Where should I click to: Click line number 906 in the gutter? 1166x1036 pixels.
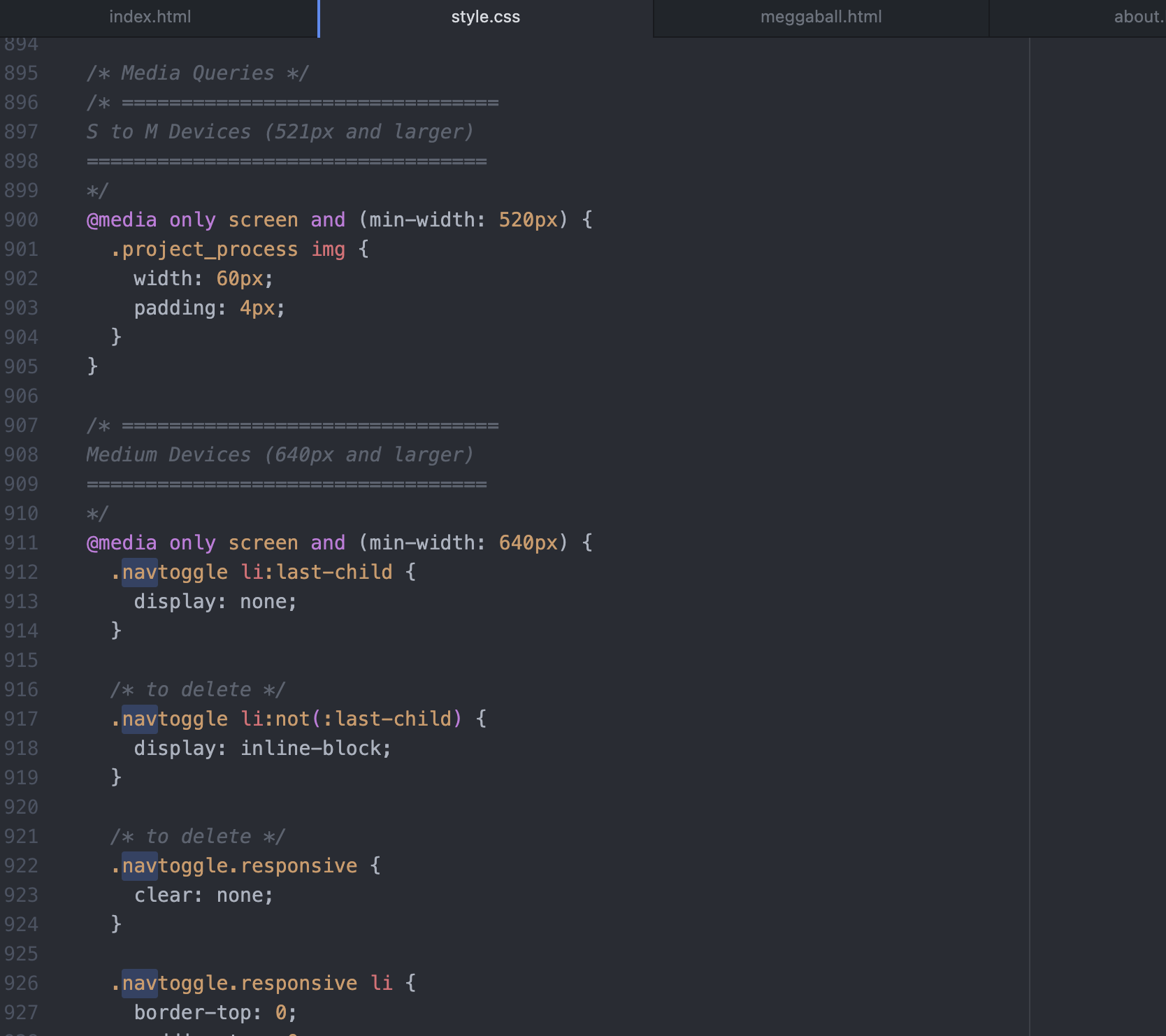(21, 396)
